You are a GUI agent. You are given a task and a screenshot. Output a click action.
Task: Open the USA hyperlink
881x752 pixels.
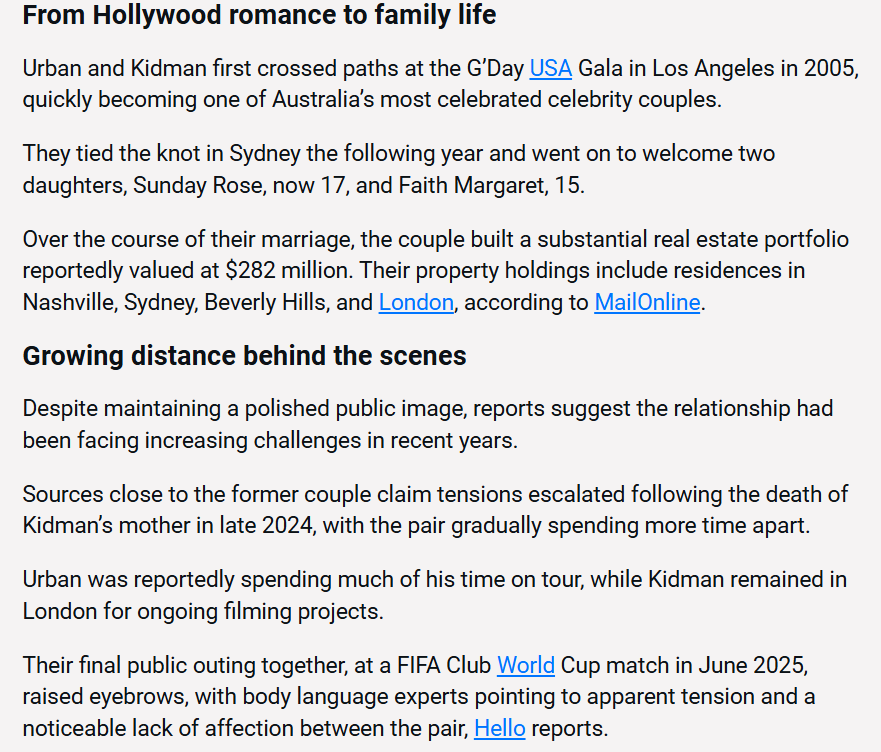pos(550,69)
